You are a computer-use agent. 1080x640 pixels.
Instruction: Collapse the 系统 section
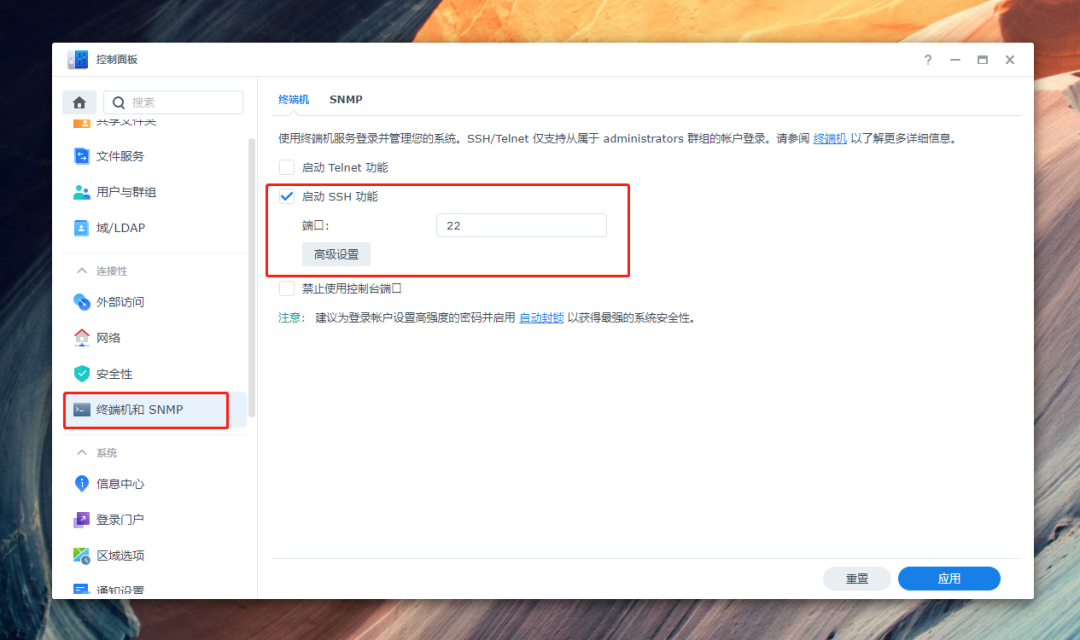click(82, 453)
